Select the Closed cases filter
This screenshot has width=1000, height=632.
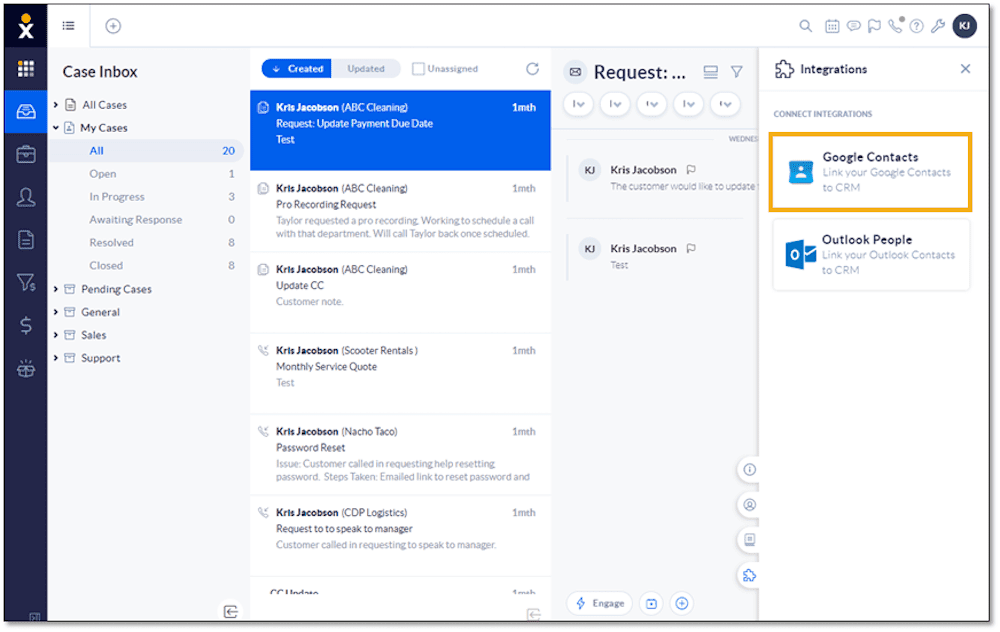click(x=147, y=265)
